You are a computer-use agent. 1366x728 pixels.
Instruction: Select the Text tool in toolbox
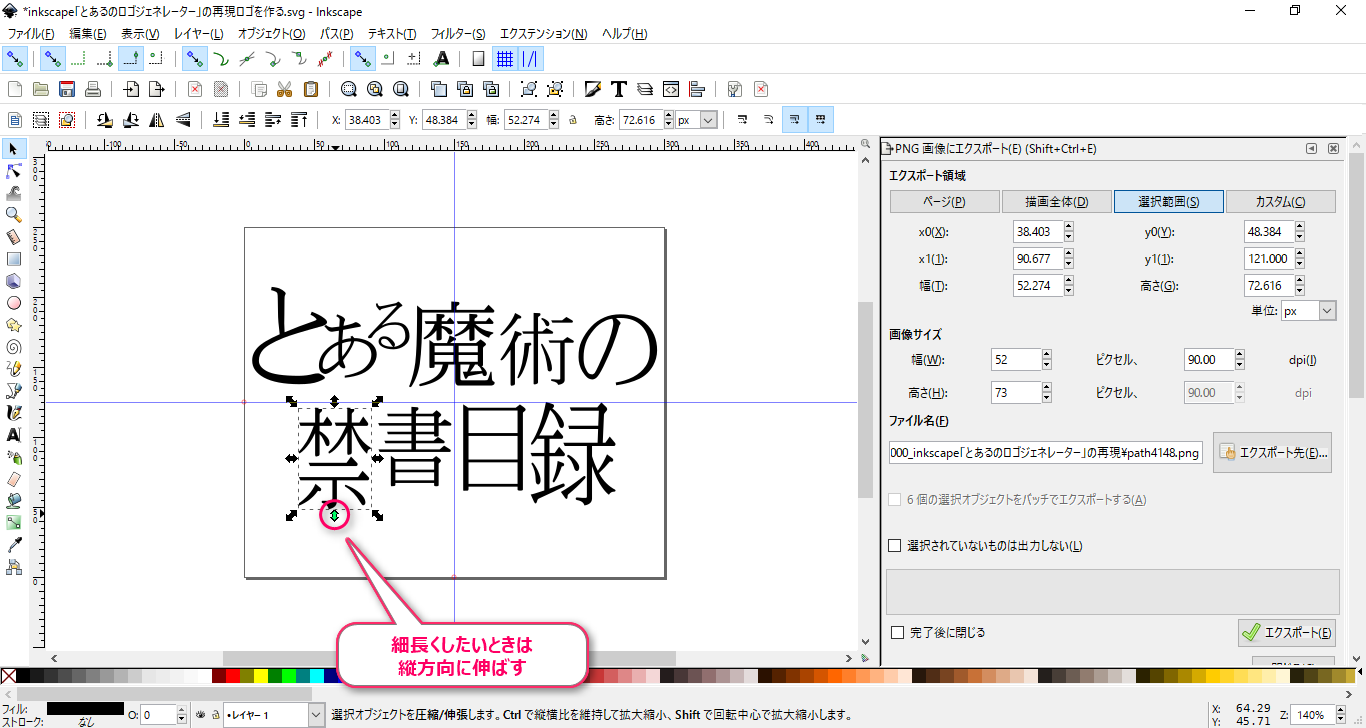(14, 435)
